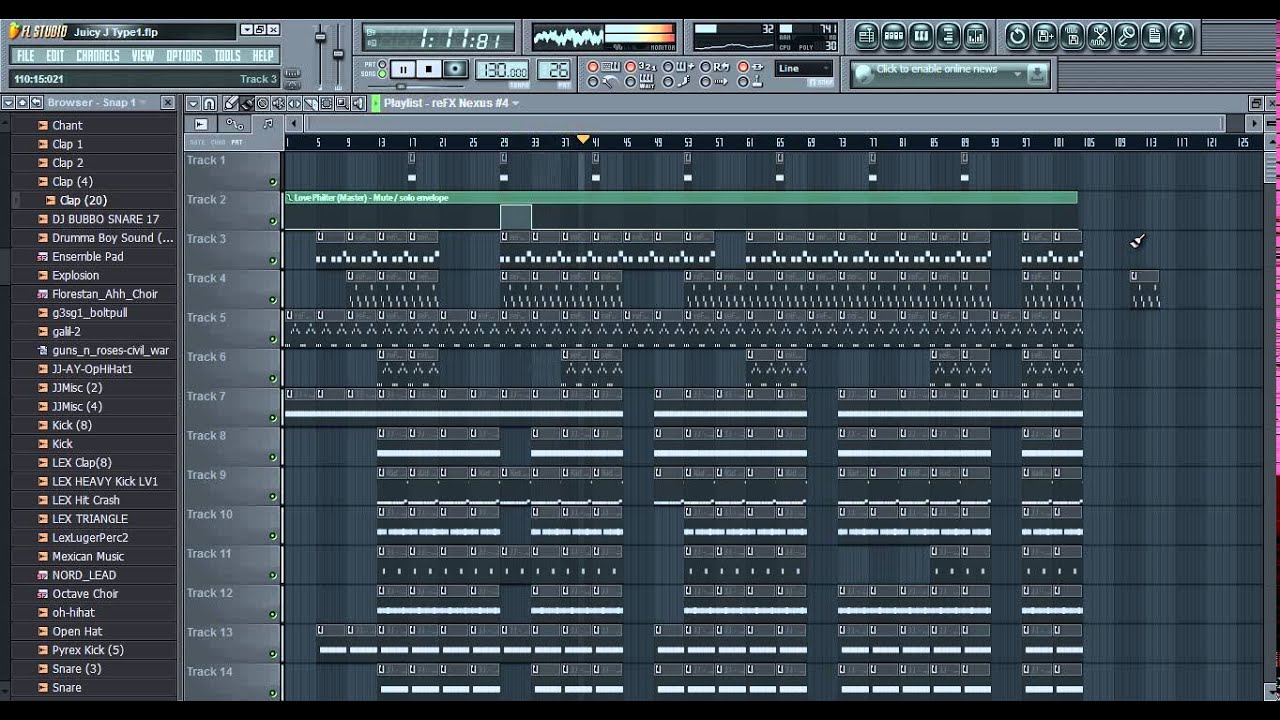This screenshot has width=1280, height=720.
Task: Choose the mute tool in playlist toolbar
Action: (278, 103)
